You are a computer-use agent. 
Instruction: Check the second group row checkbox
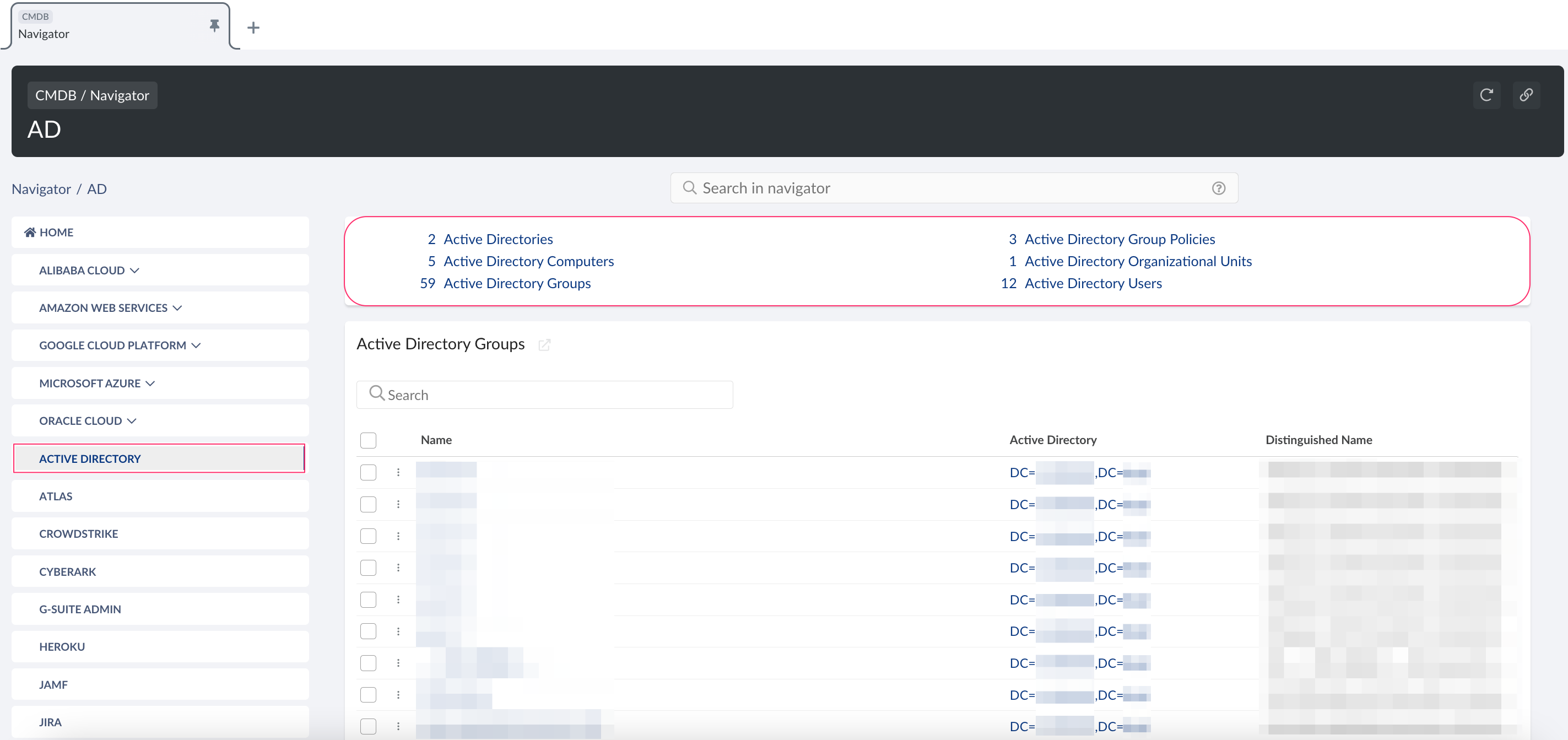pyautogui.click(x=368, y=504)
